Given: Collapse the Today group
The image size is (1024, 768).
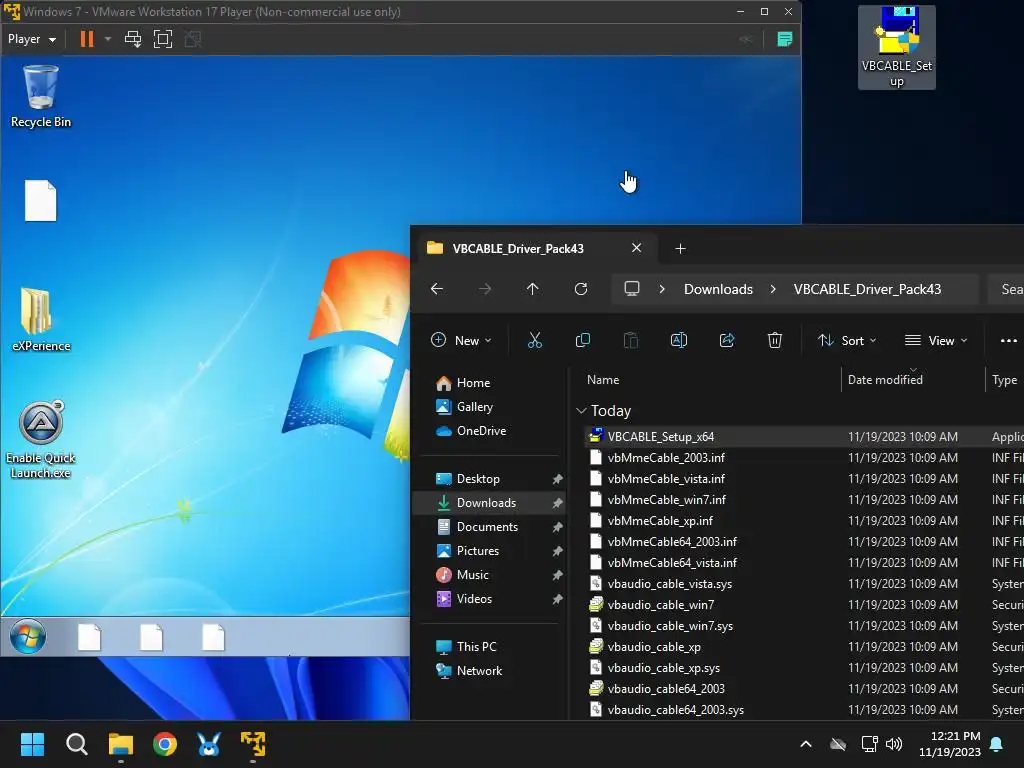Looking at the screenshot, I should [x=581, y=411].
